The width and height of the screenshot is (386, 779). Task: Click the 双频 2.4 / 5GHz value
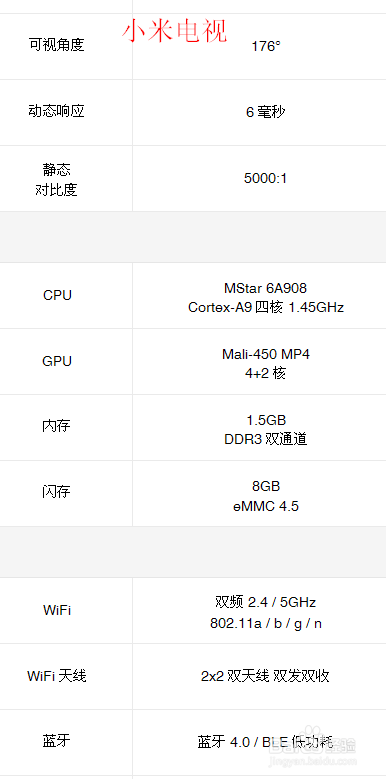click(x=266, y=602)
